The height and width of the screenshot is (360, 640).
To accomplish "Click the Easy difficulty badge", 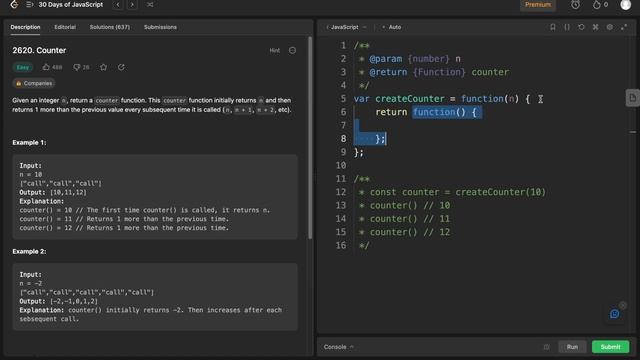I will tap(23, 67).
